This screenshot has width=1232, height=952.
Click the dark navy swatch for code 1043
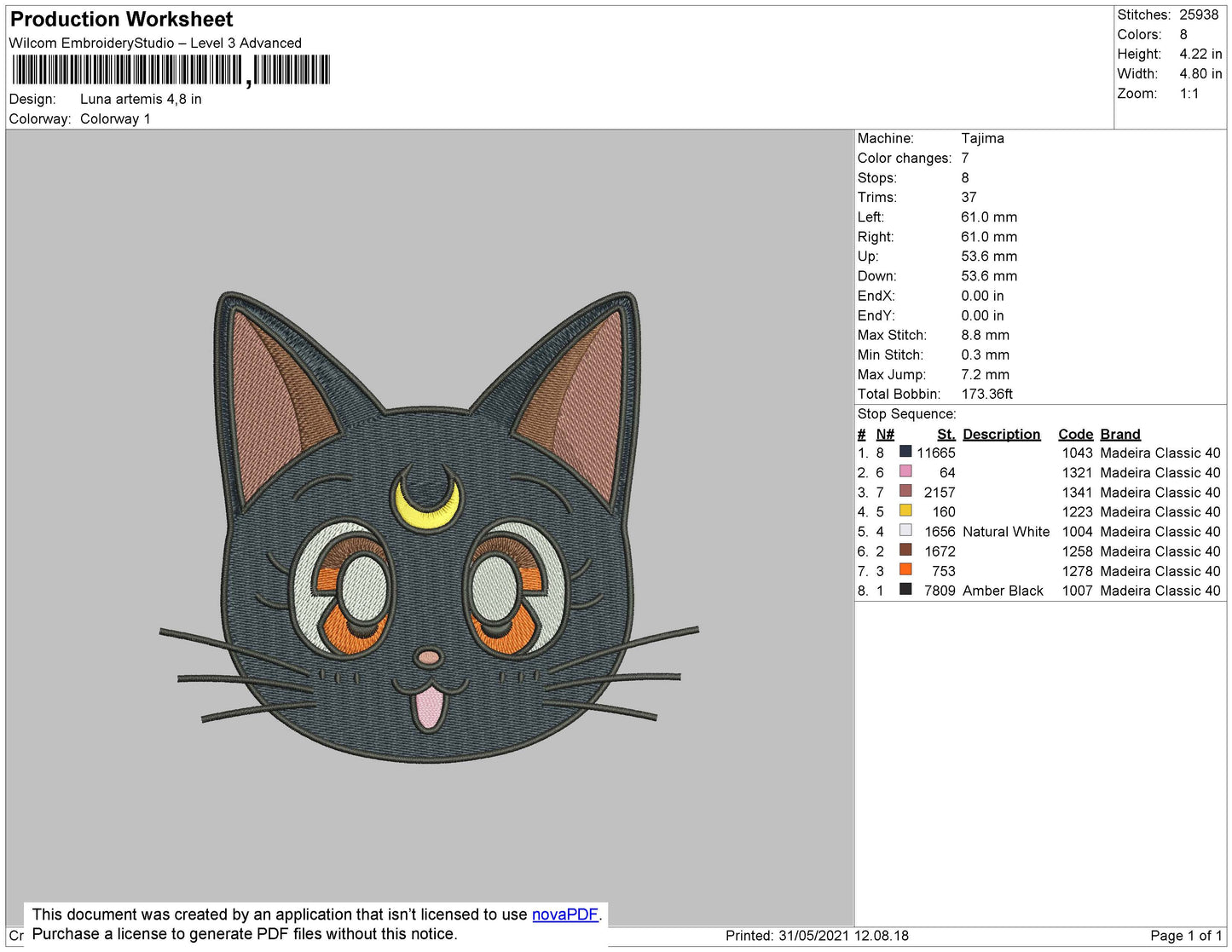[905, 452]
